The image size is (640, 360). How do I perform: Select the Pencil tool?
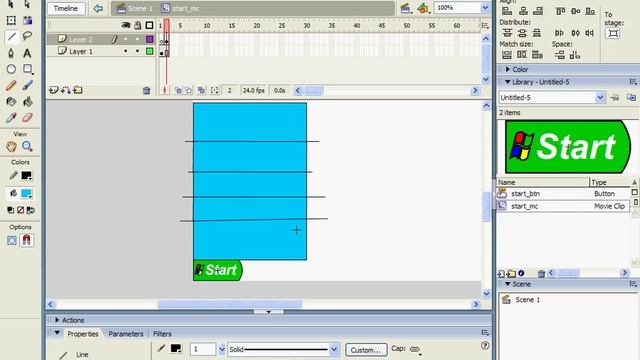[11, 85]
